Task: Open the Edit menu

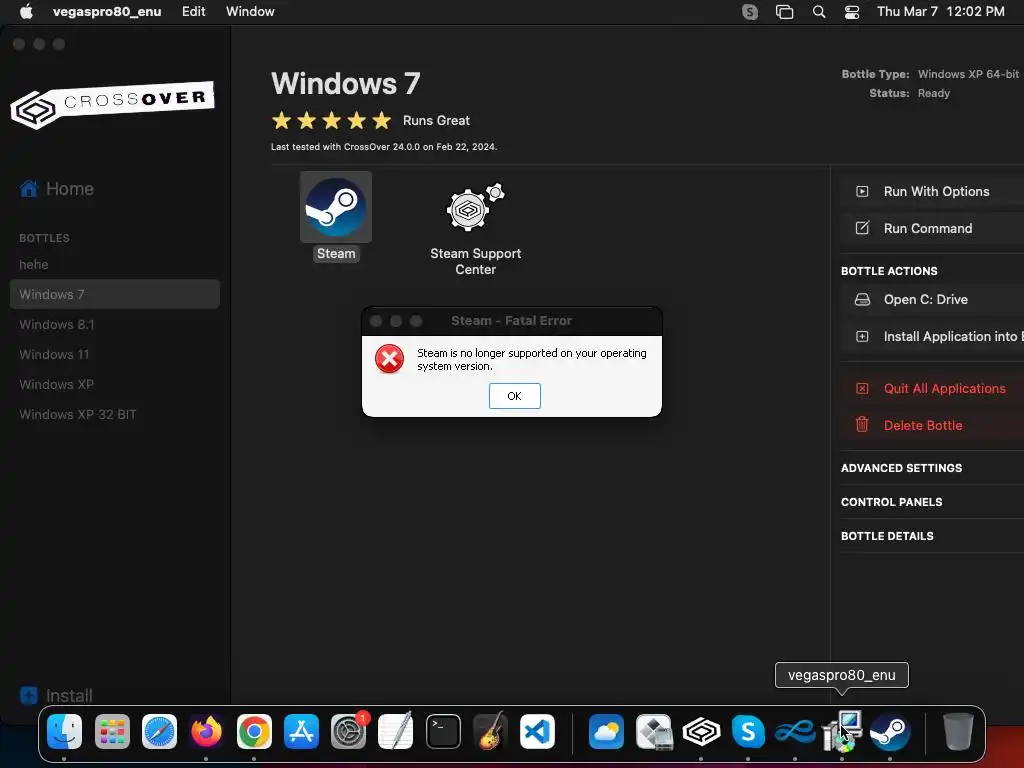Action: click(x=193, y=12)
